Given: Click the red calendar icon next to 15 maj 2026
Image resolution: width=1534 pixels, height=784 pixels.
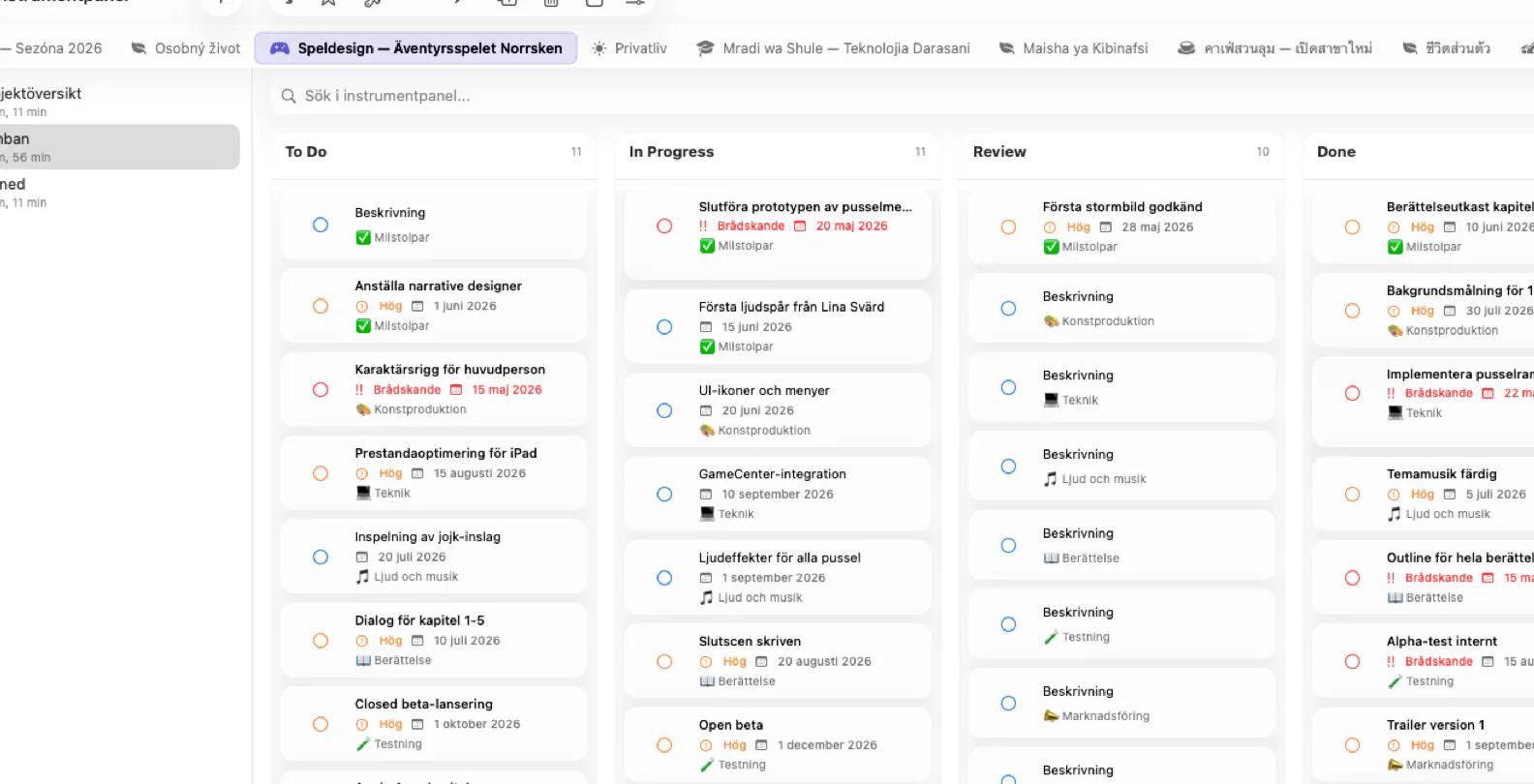Looking at the screenshot, I should click(x=456, y=389).
